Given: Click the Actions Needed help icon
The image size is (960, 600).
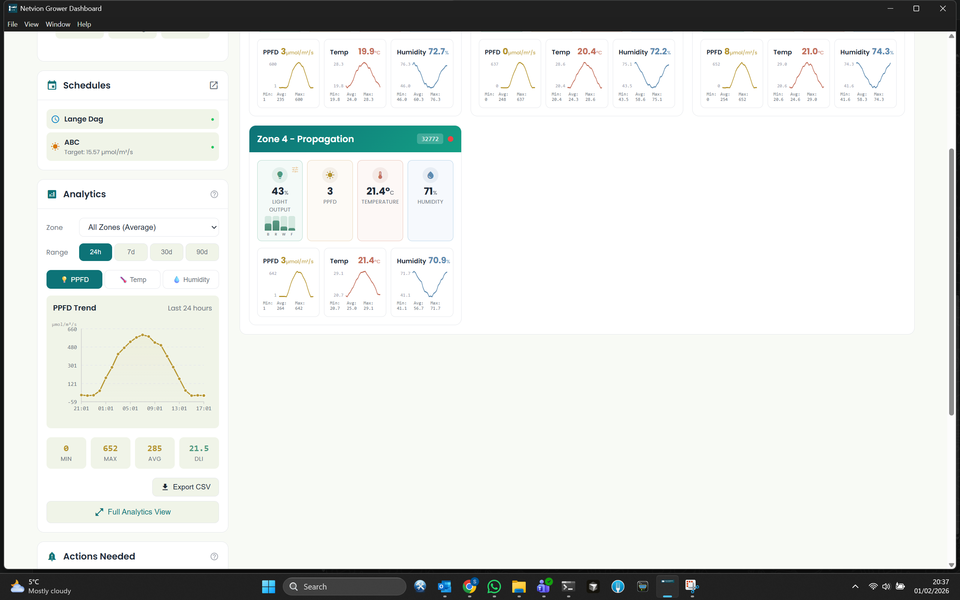Looking at the screenshot, I should (214, 557).
